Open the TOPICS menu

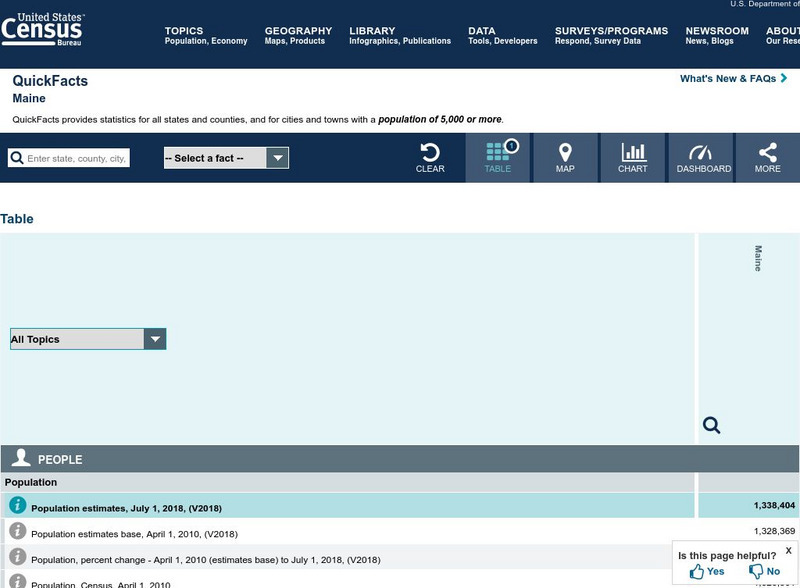[x=184, y=30]
